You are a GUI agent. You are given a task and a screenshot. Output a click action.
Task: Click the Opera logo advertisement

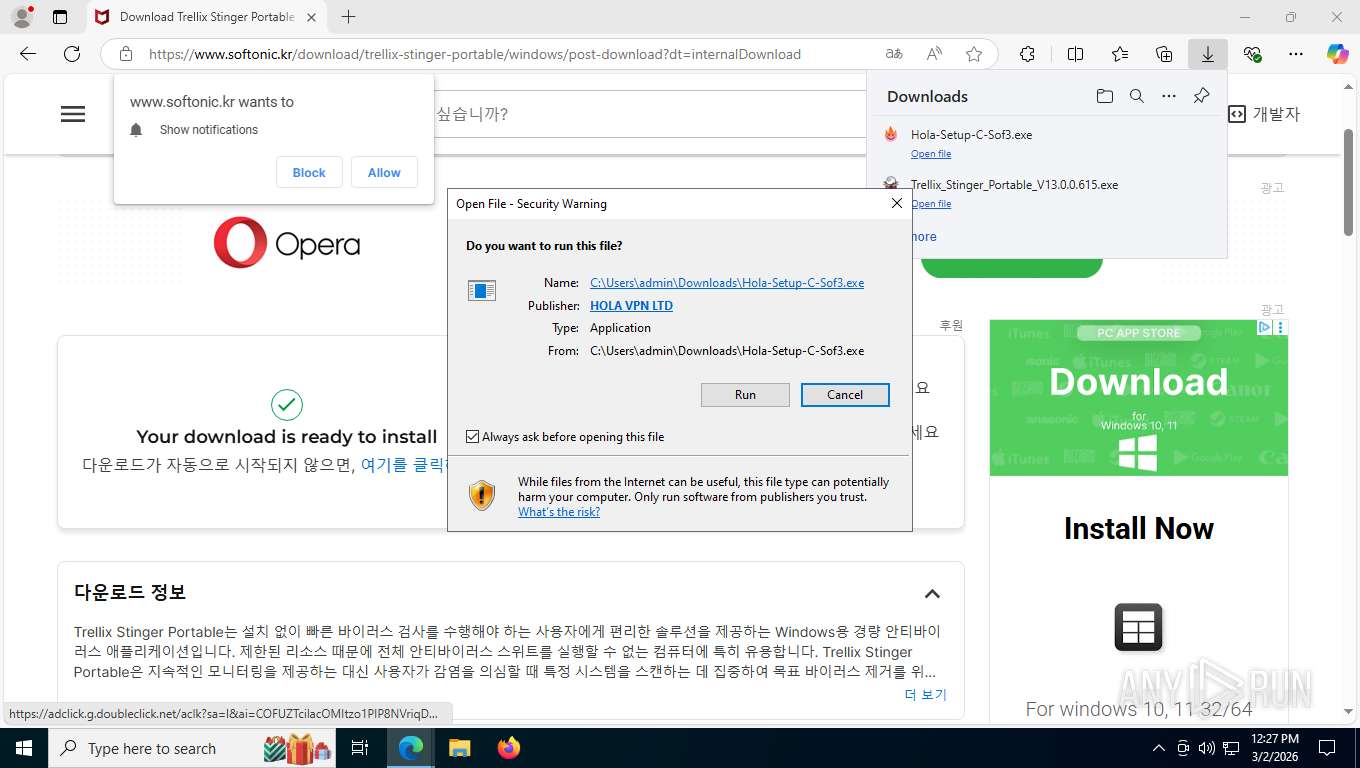(287, 243)
